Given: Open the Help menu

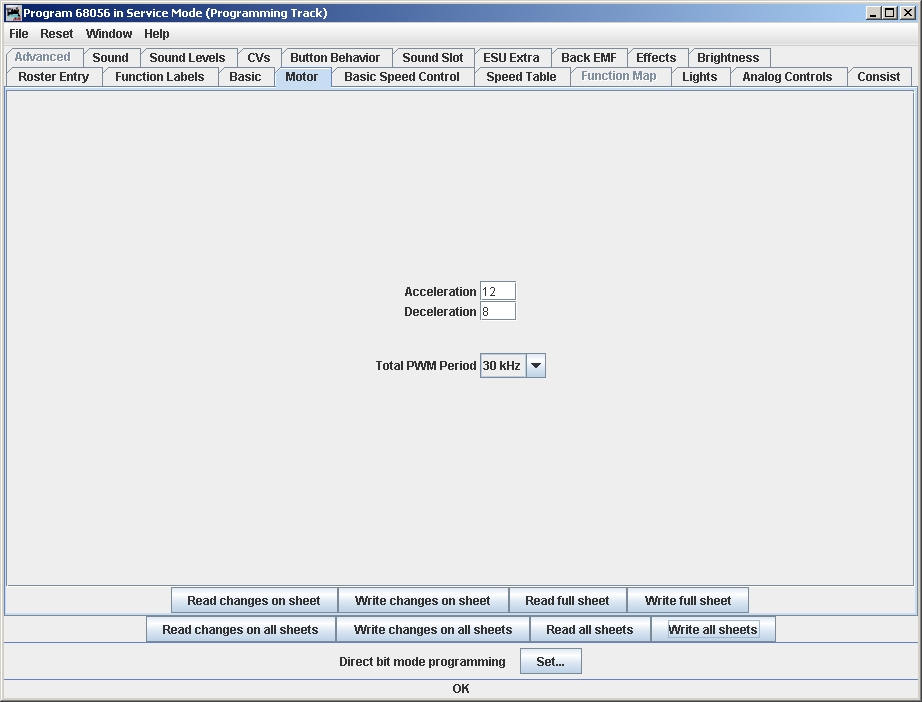Looking at the screenshot, I should 156,34.
